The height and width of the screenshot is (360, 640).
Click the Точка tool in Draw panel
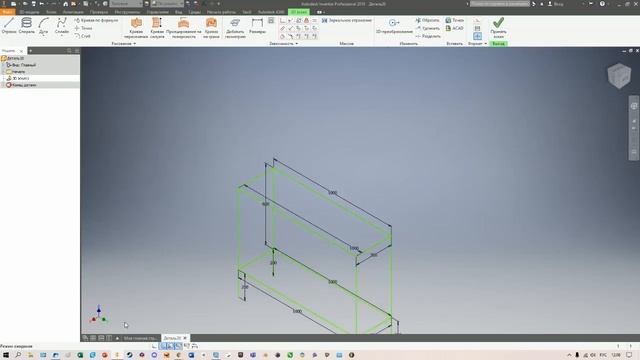click(84, 28)
